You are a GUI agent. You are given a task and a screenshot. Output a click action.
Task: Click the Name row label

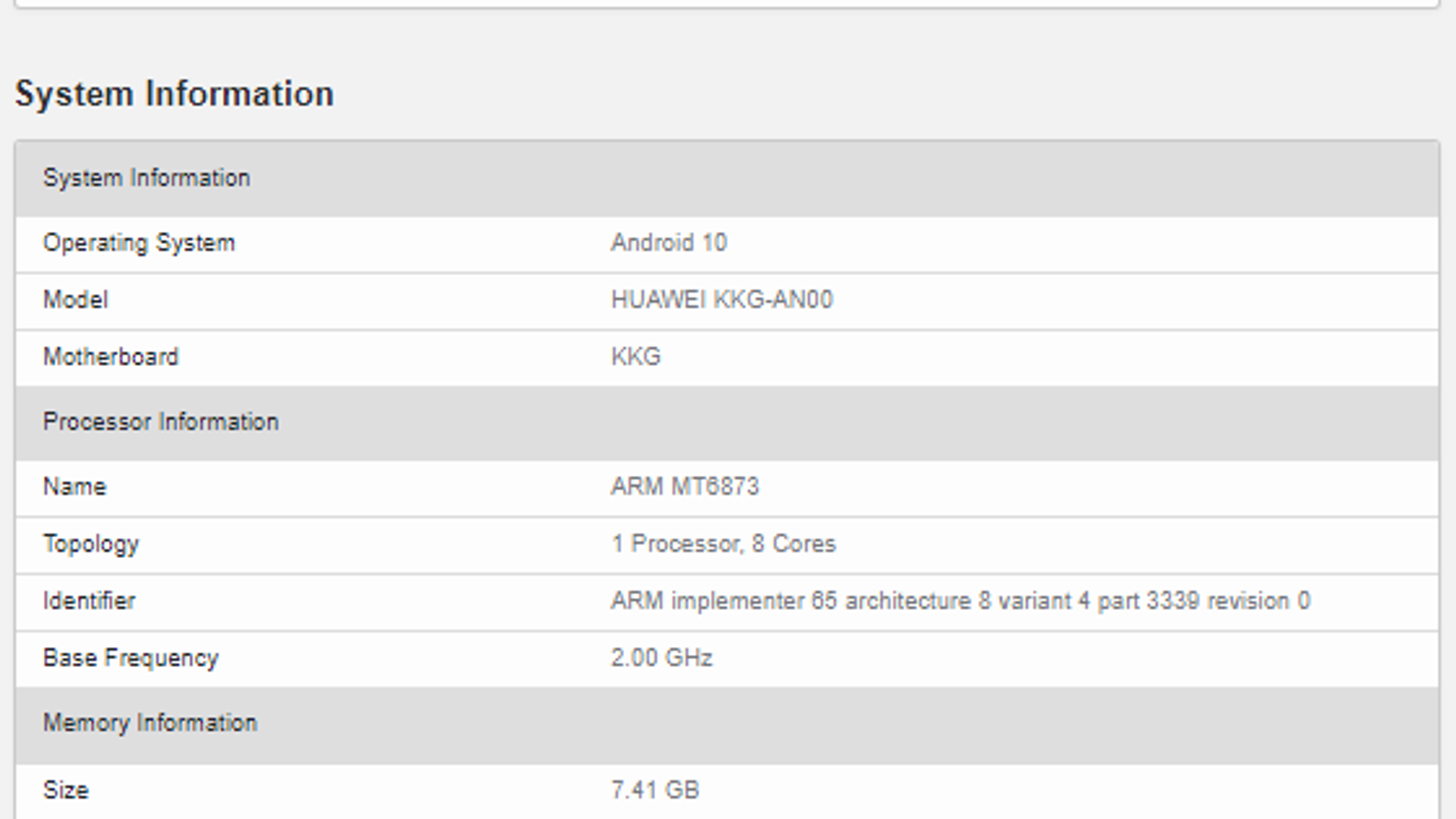click(x=75, y=487)
